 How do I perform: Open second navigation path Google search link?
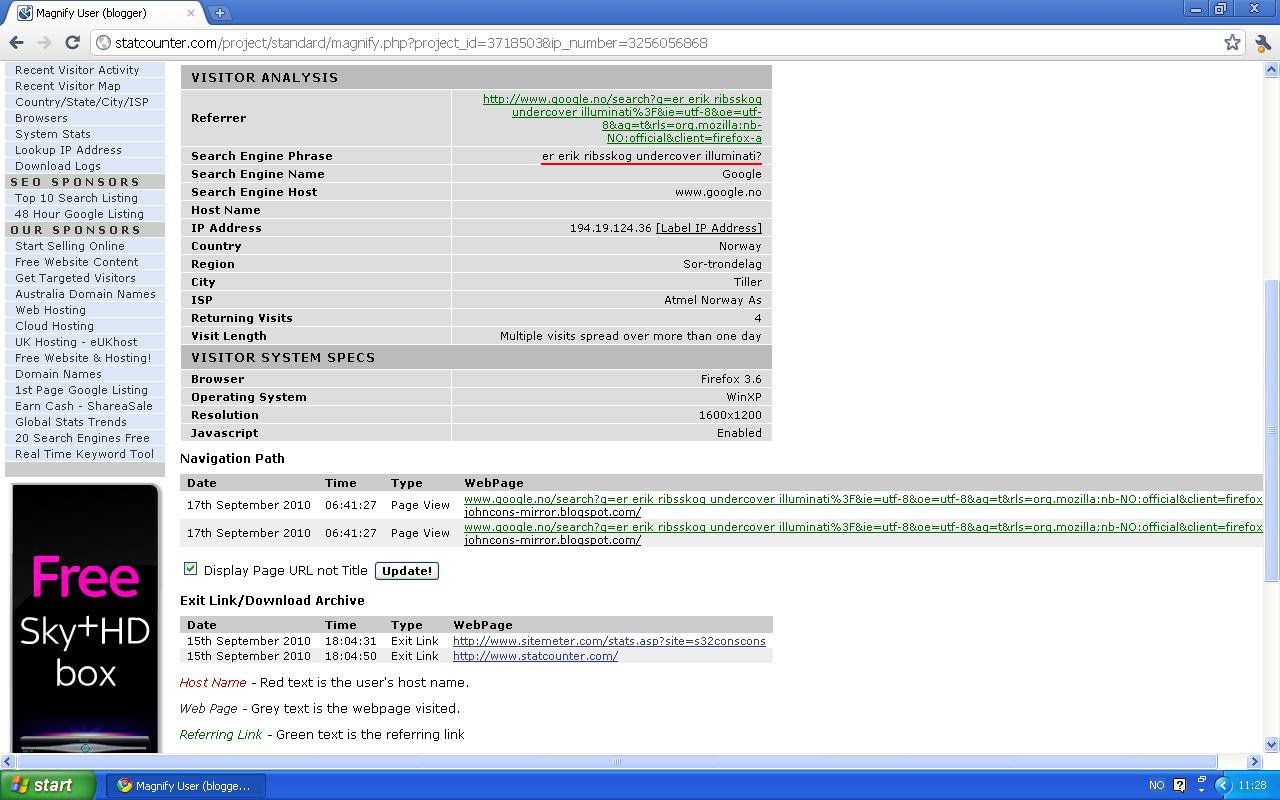863,527
